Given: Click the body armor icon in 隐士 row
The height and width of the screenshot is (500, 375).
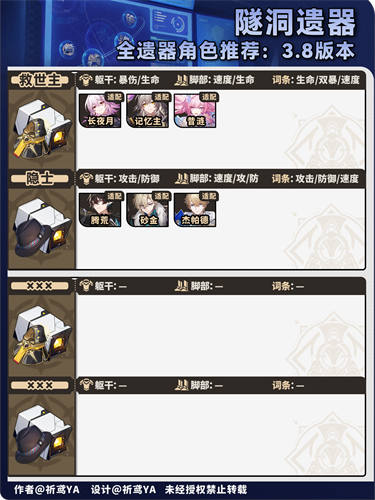Looking at the screenshot, I should pyautogui.click(x=86, y=179).
